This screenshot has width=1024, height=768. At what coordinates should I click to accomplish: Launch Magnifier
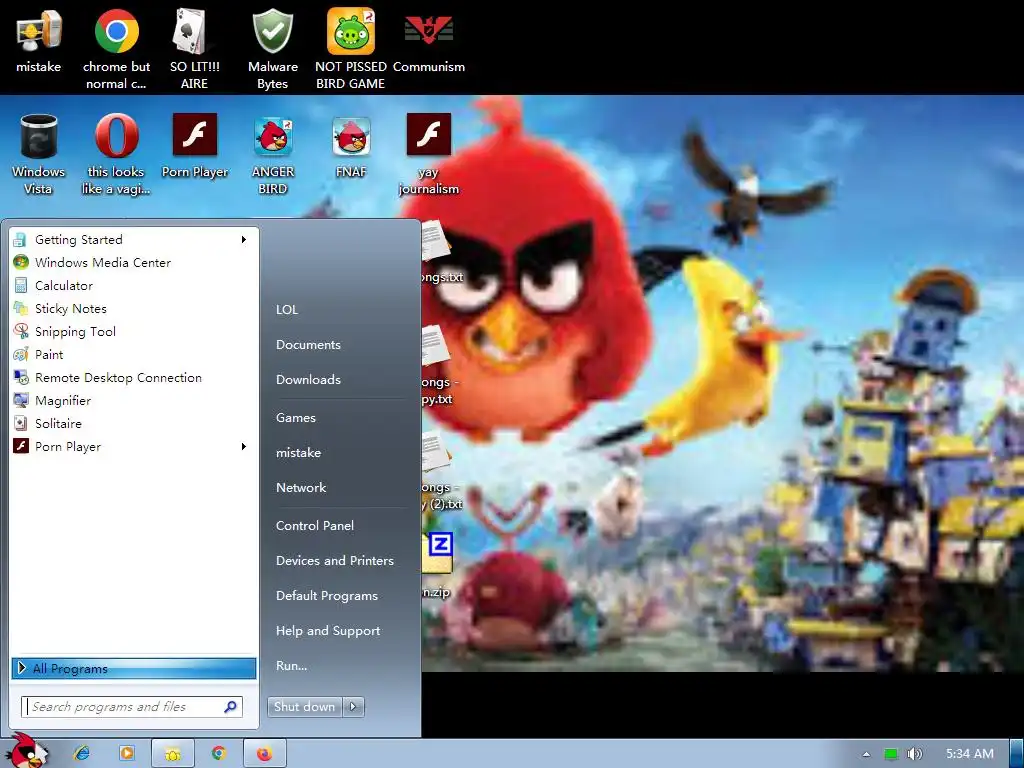coord(134,400)
